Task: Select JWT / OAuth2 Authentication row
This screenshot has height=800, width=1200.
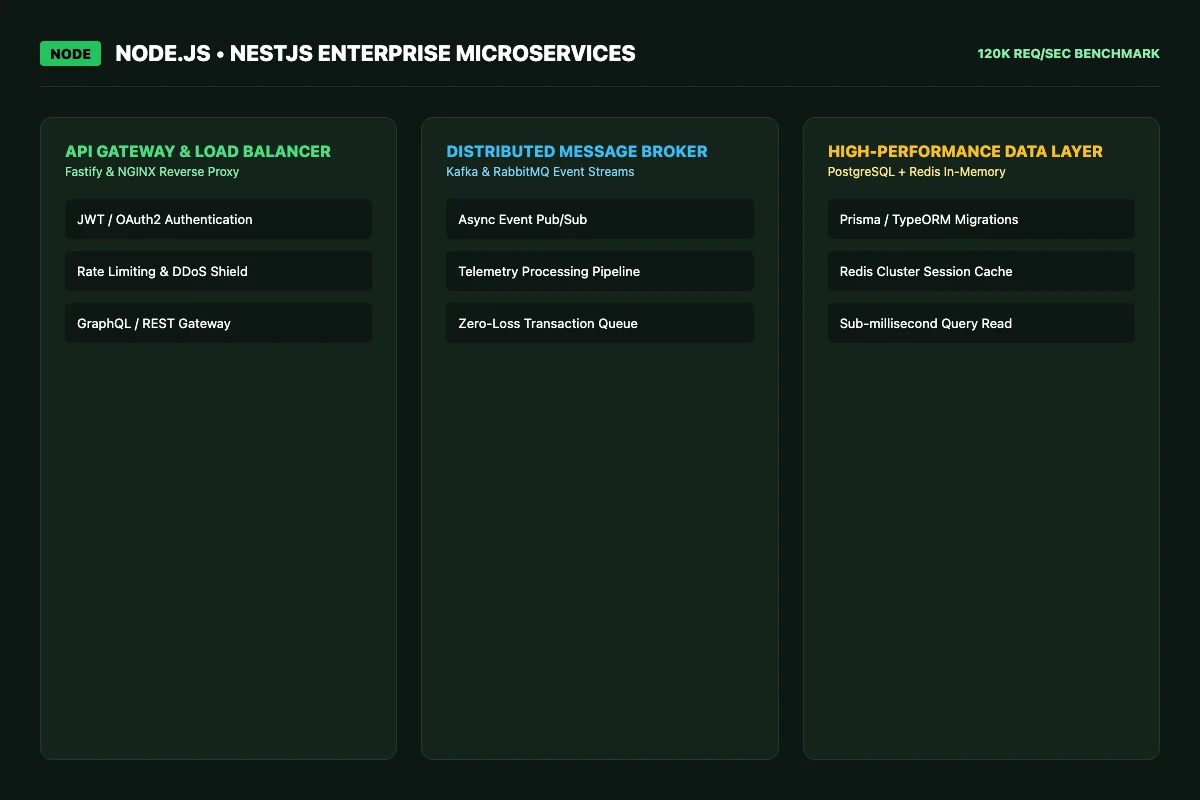Action: (x=218, y=219)
